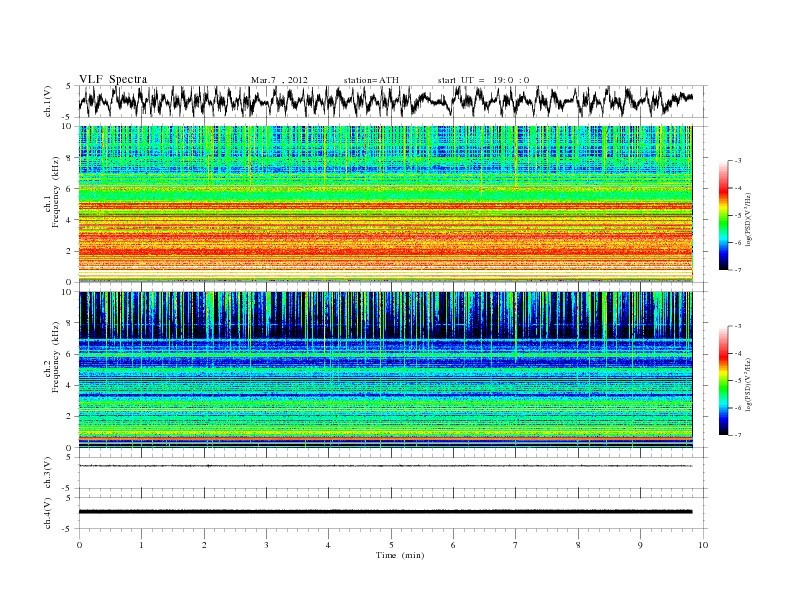Click time axis end label "10"
Screen dimensions: 792x612
pyautogui.click(x=703, y=545)
